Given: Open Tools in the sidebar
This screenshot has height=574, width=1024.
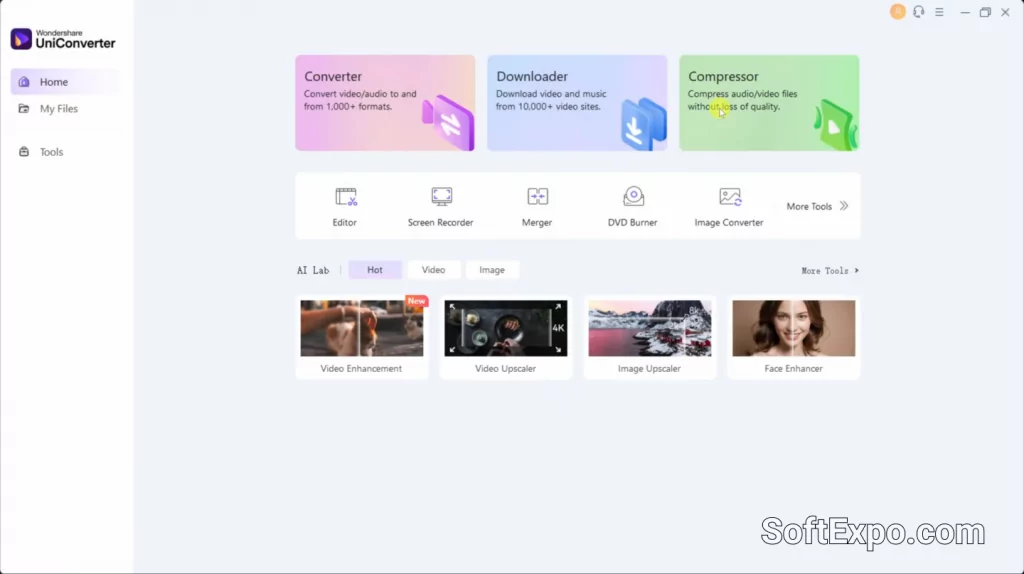Looking at the screenshot, I should 51,152.
